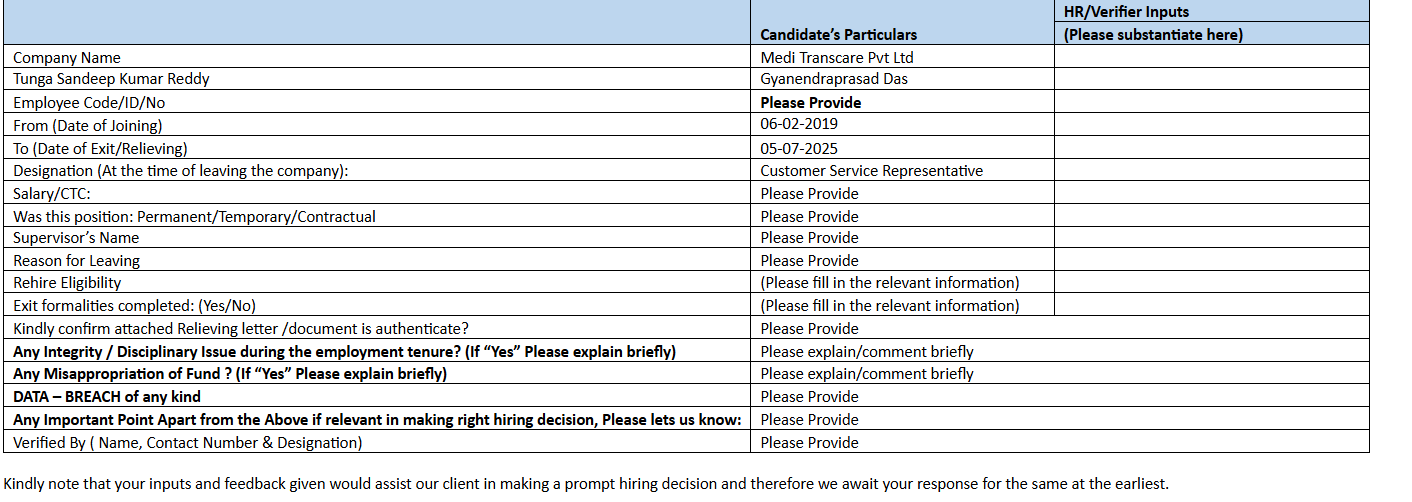Viewport: 1412px width, 502px height.
Task: Click the empty HR input cell for Company Name
Action: (1211, 58)
